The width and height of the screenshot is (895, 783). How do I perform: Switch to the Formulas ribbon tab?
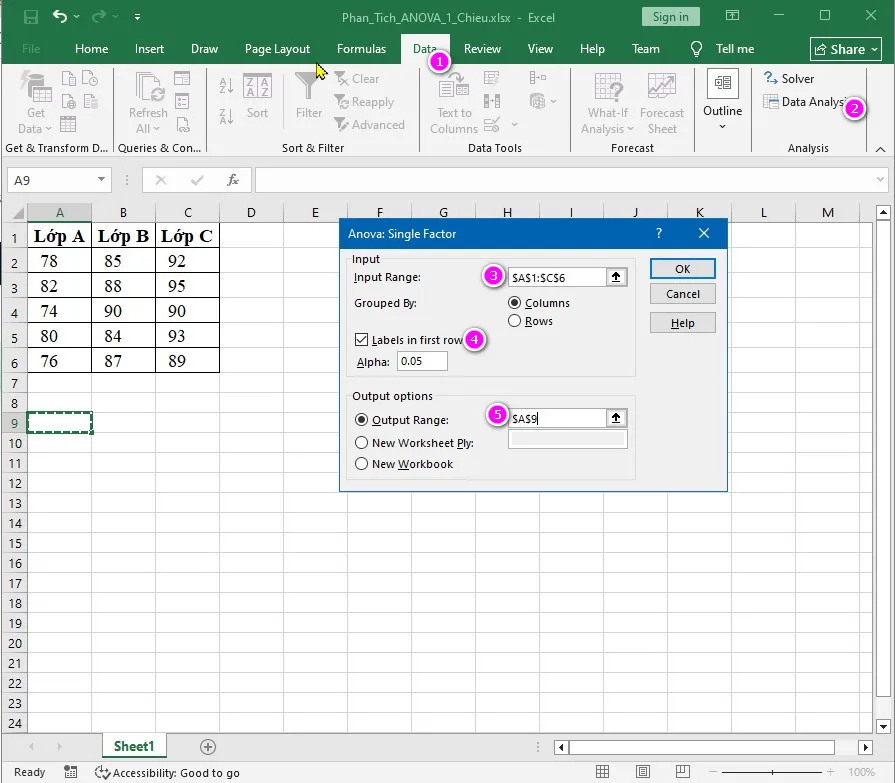coord(361,48)
